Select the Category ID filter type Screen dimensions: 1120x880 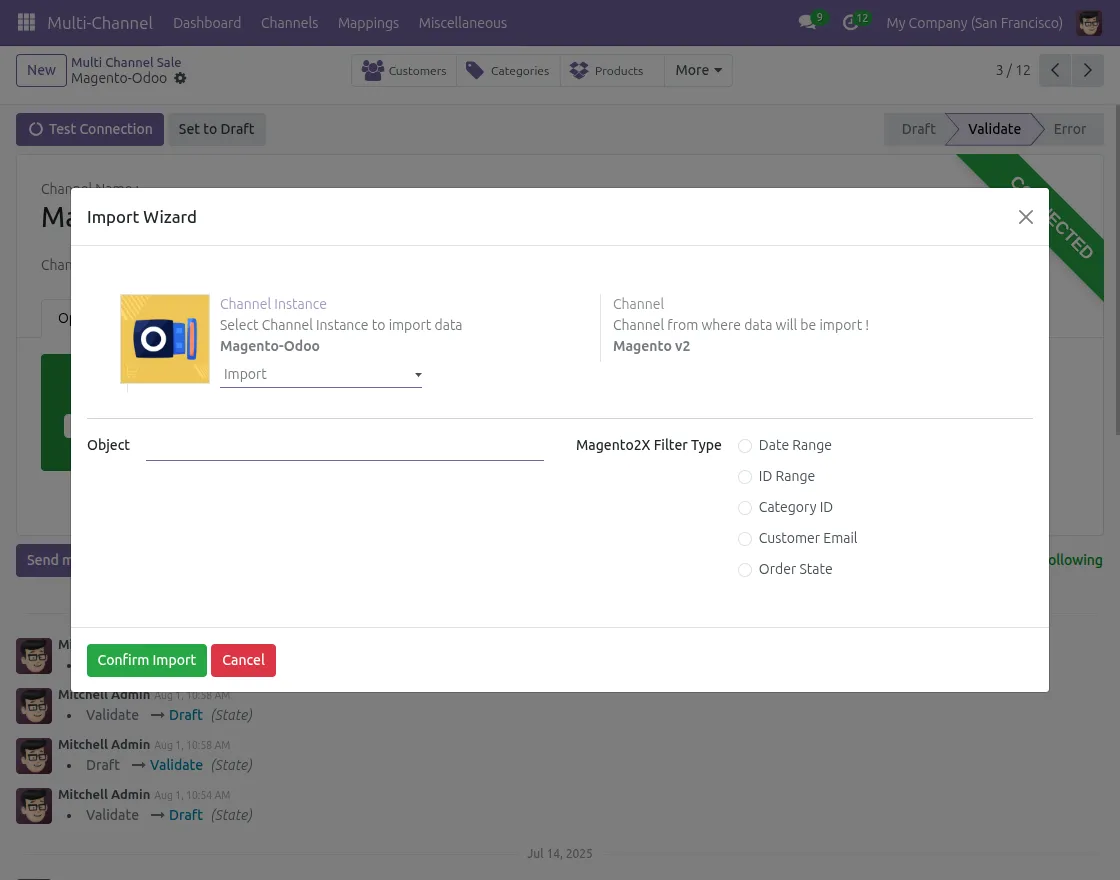(x=745, y=508)
